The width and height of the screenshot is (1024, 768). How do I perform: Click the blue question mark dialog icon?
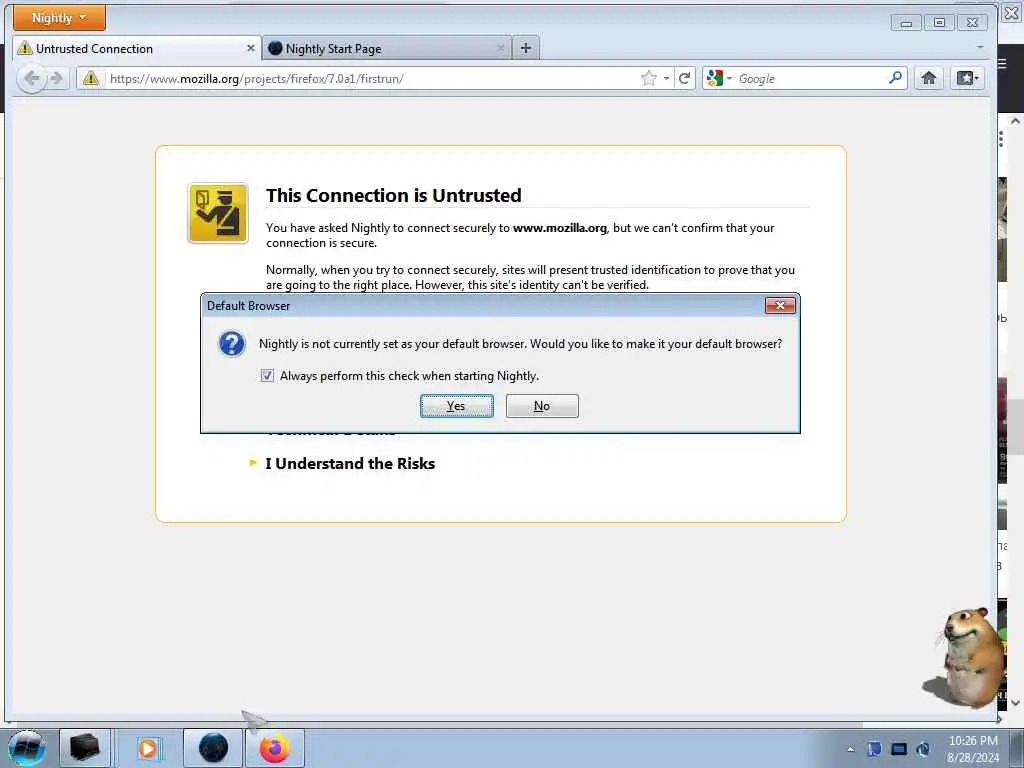coord(232,344)
